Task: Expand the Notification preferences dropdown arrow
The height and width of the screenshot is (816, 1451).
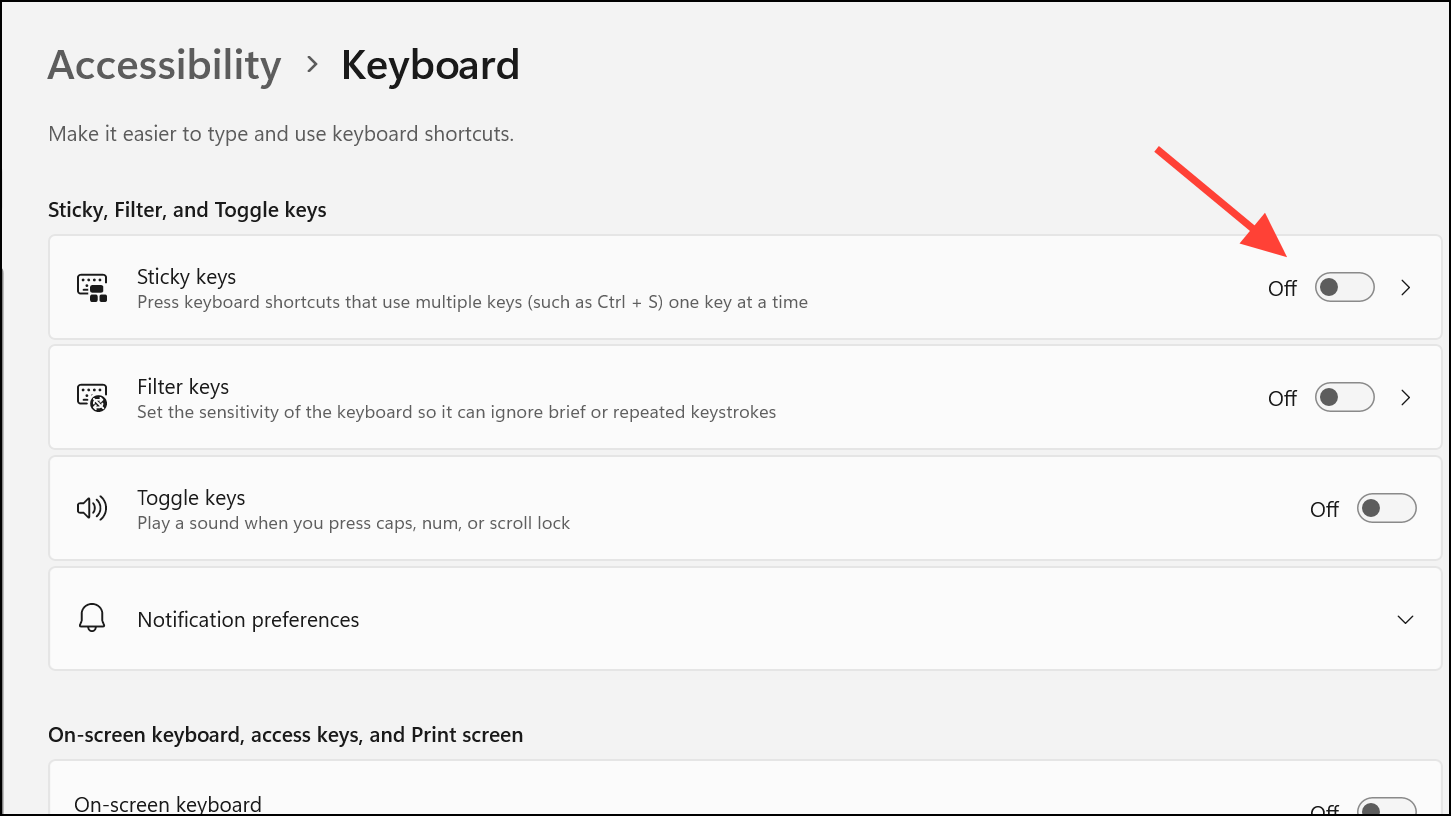Action: click(1406, 620)
